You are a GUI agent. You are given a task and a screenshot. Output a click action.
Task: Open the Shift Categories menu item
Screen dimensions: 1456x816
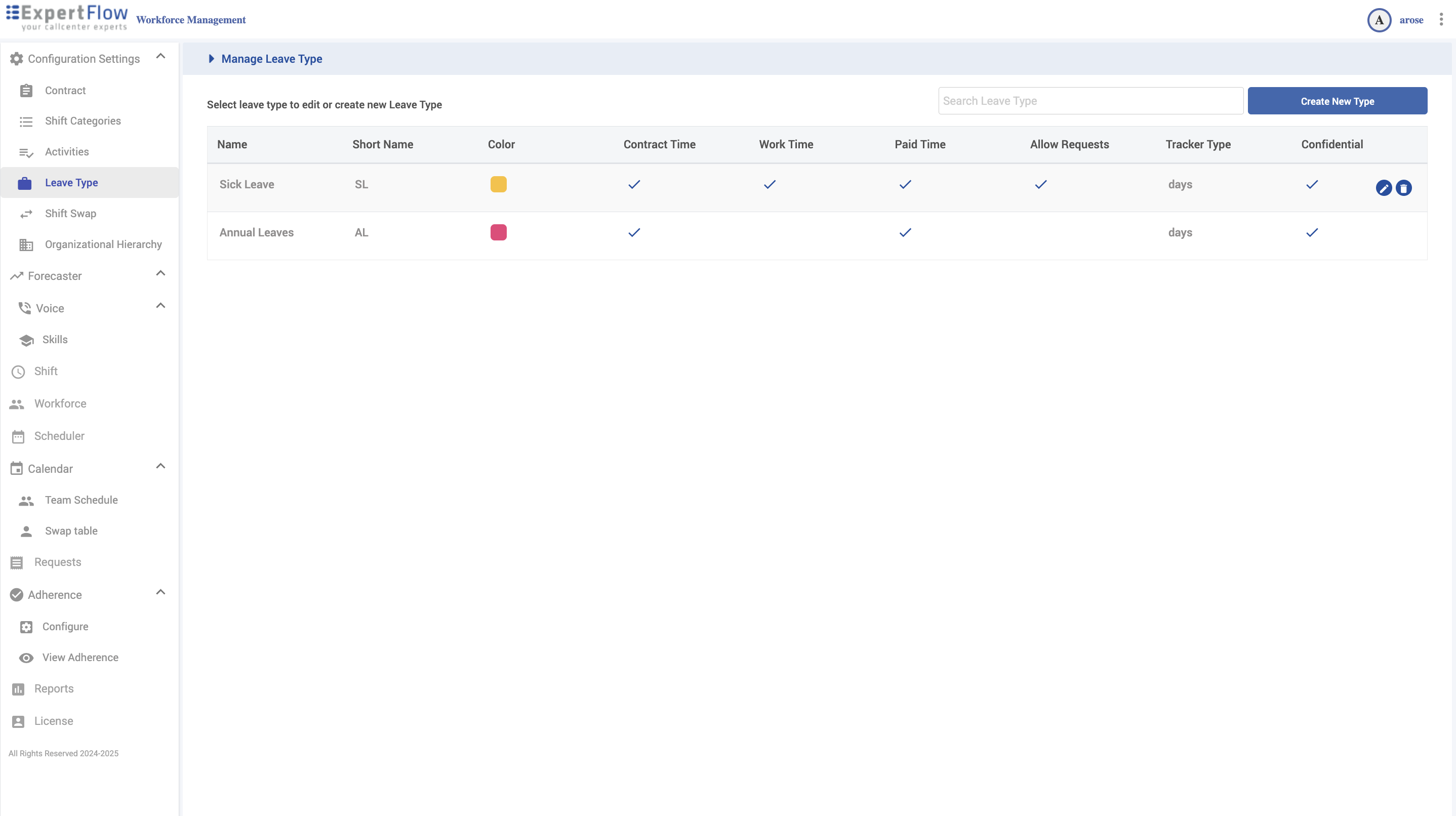tap(83, 121)
